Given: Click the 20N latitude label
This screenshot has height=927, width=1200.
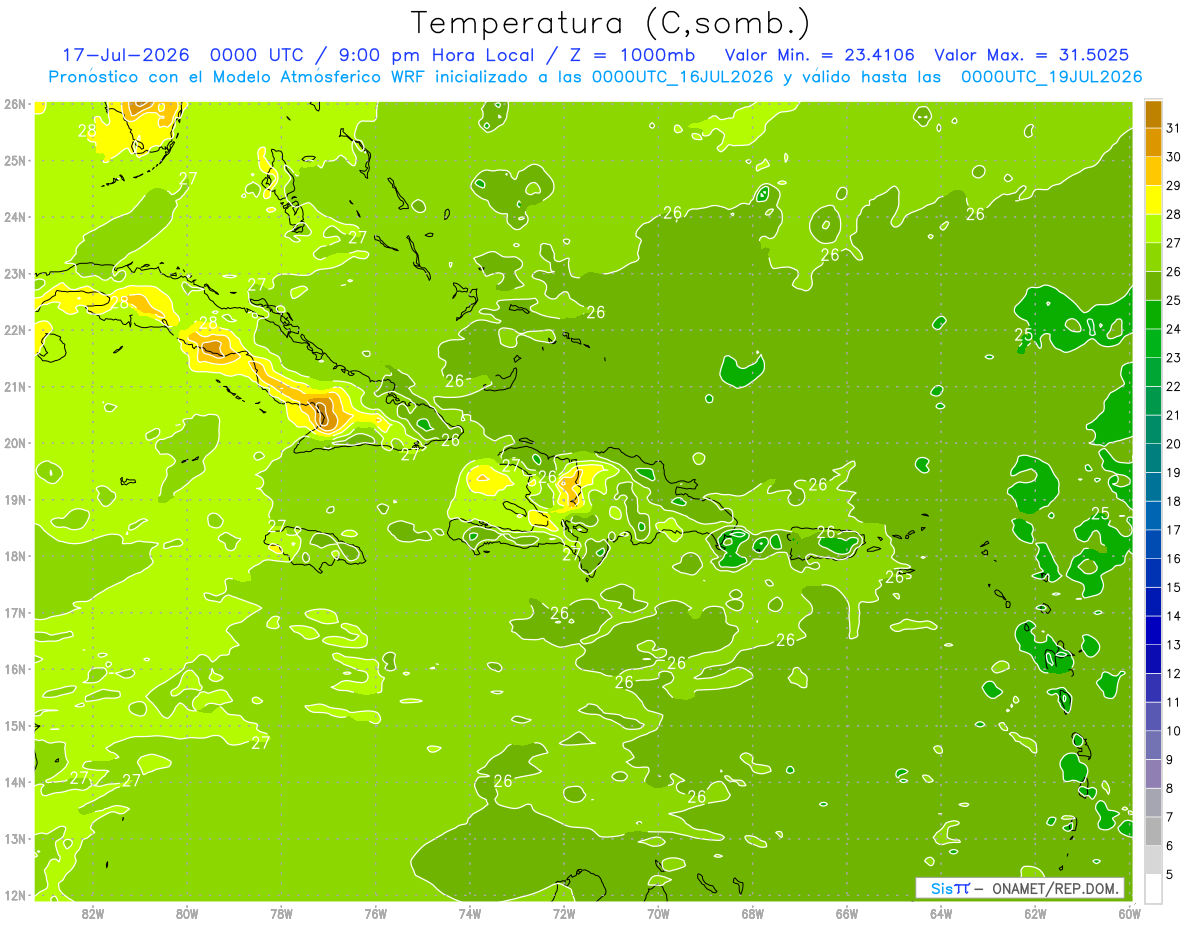Looking at the screenshot, I should pos(16,443).
